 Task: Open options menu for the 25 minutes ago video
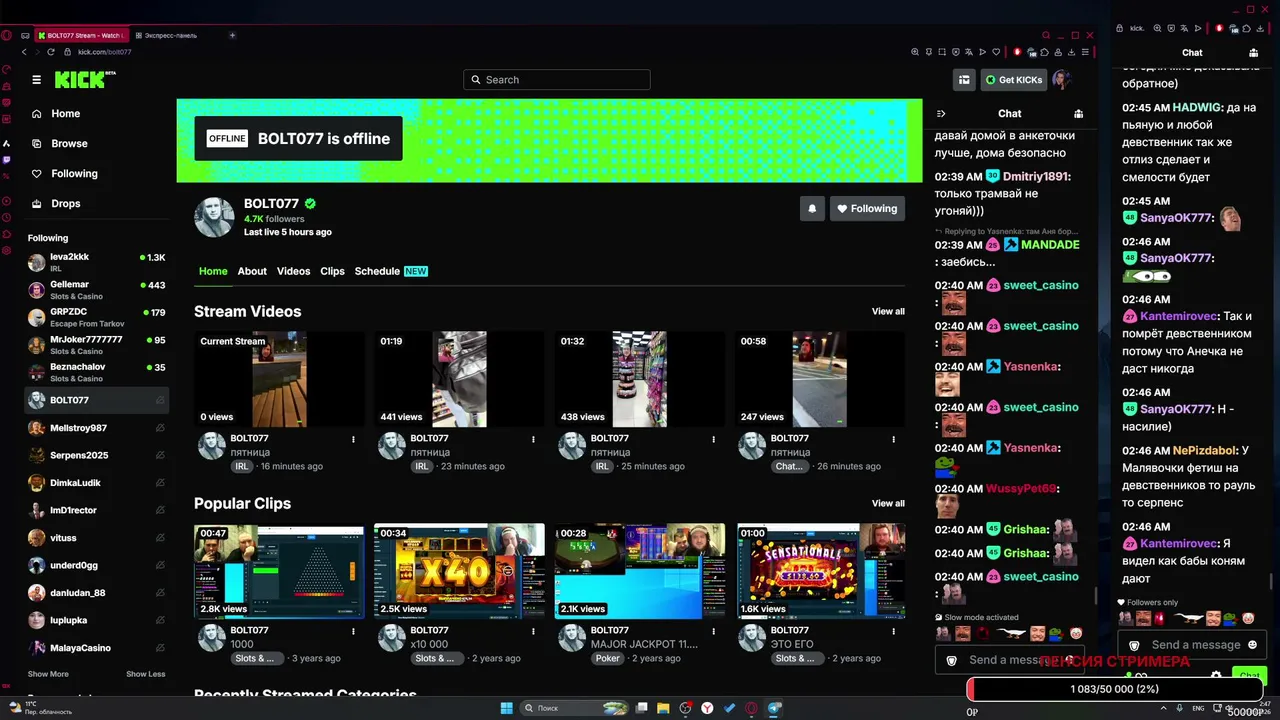click(x=713, y=439)
